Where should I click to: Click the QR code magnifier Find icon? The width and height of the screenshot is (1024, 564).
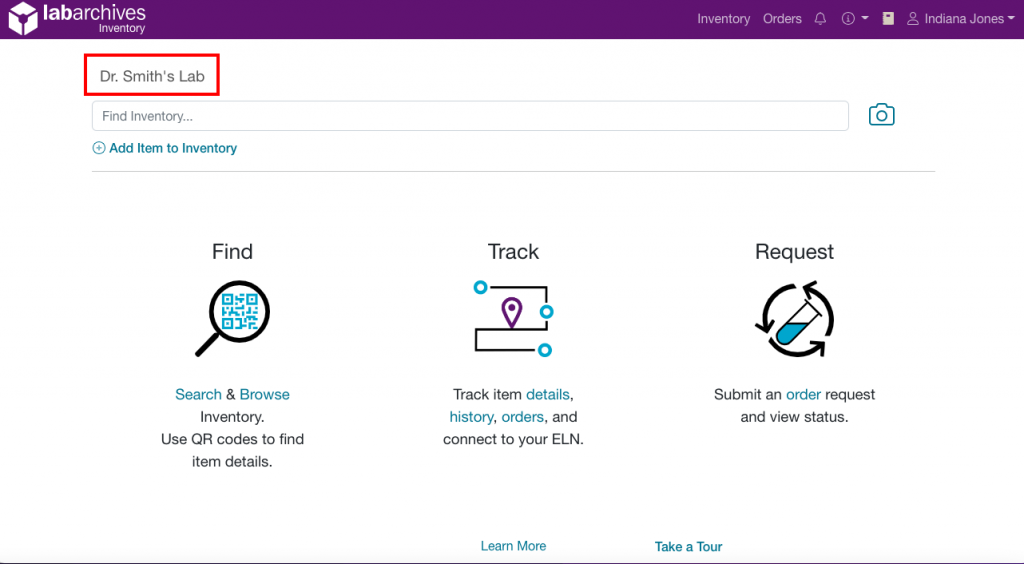233,318
